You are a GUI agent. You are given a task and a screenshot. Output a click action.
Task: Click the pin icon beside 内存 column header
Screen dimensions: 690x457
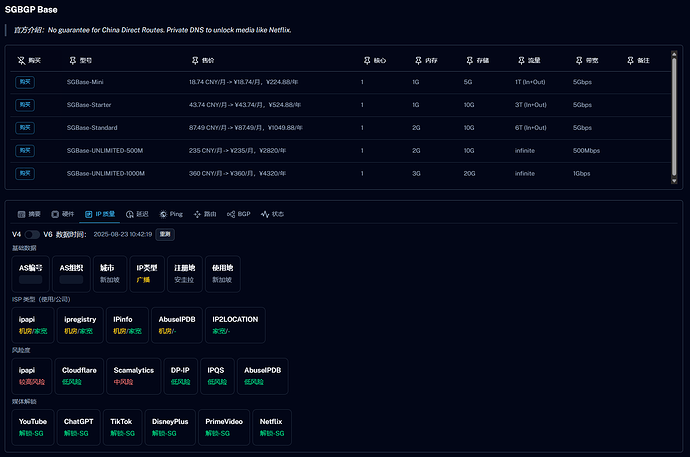pos(418,61)
